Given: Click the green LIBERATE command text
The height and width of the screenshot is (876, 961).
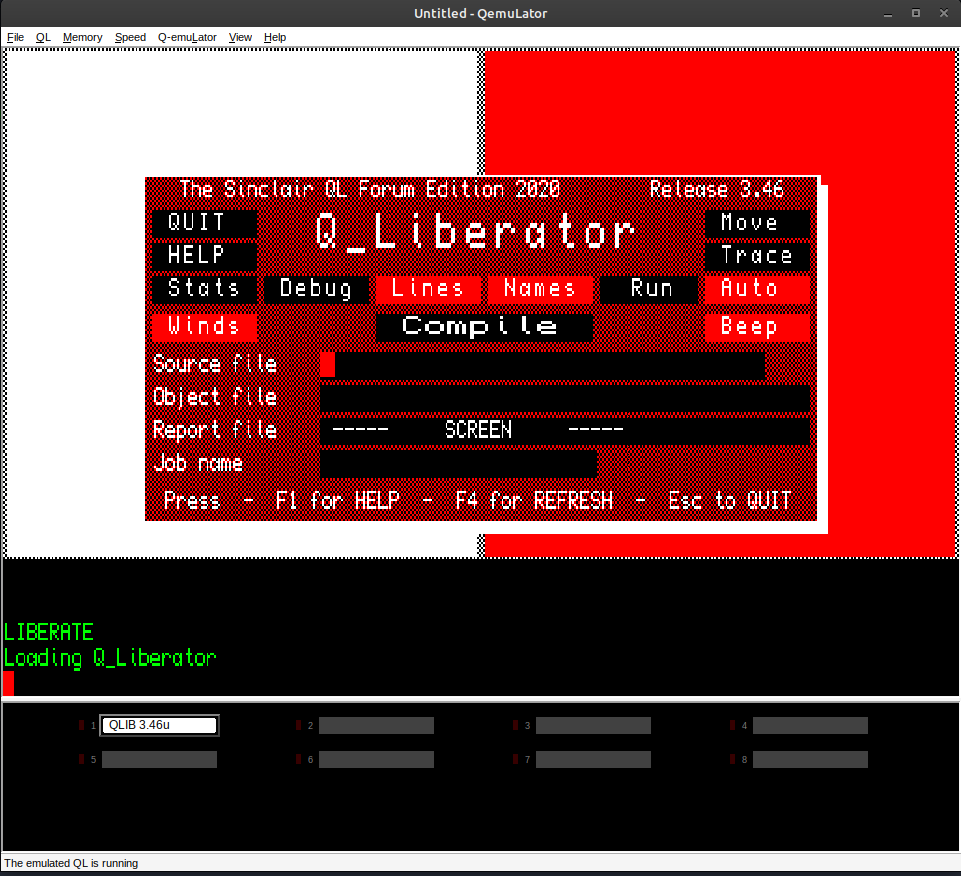Looking at the screenshot, I should [x=48, y=632].
